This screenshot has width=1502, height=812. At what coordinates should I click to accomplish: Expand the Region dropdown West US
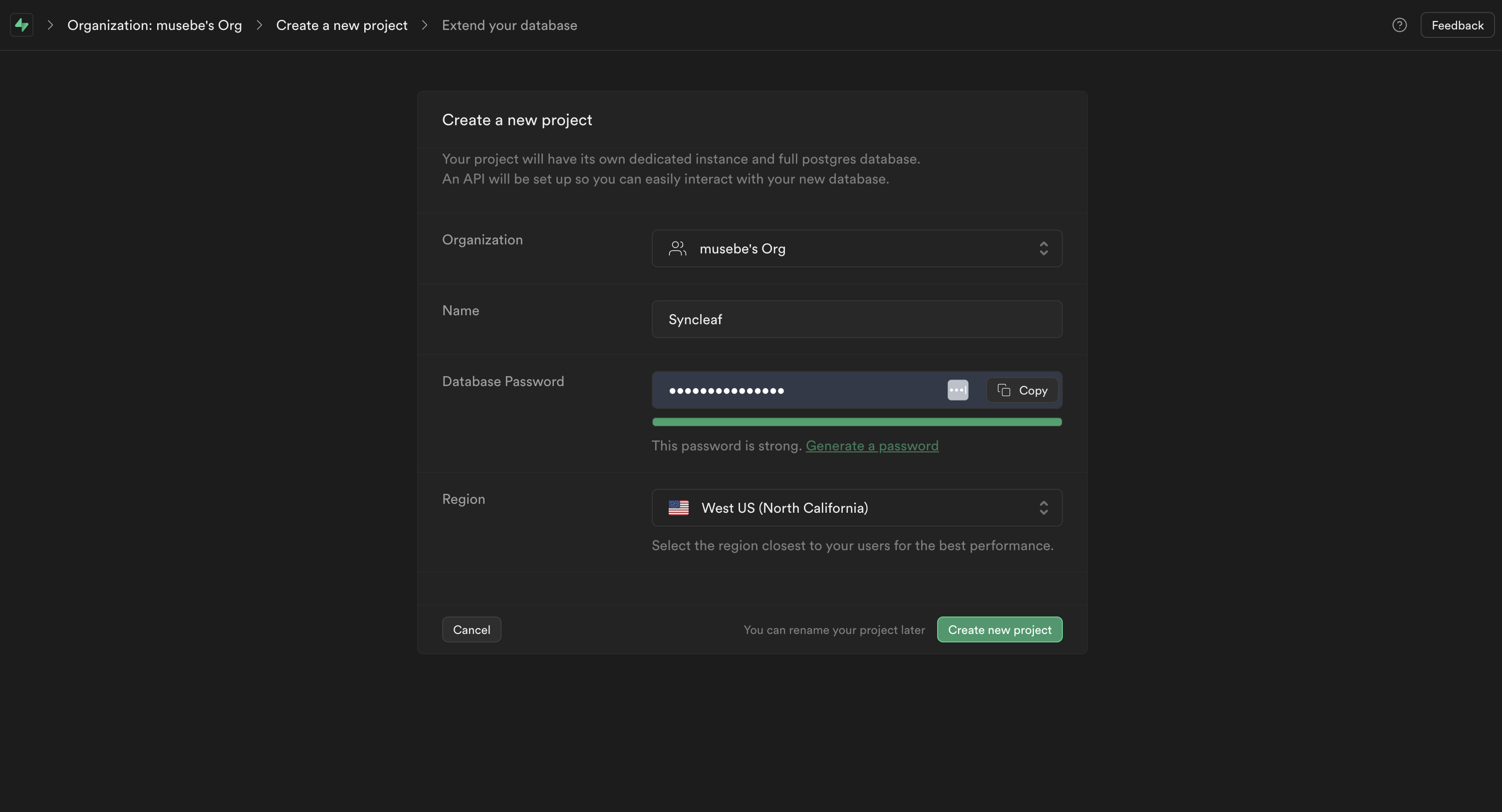[856, 508]
